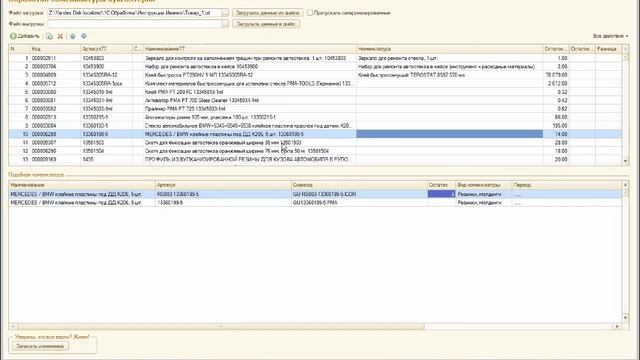640x360 pixels.
Task: Open file chooser for Файл загрузки
Action: 225,13
